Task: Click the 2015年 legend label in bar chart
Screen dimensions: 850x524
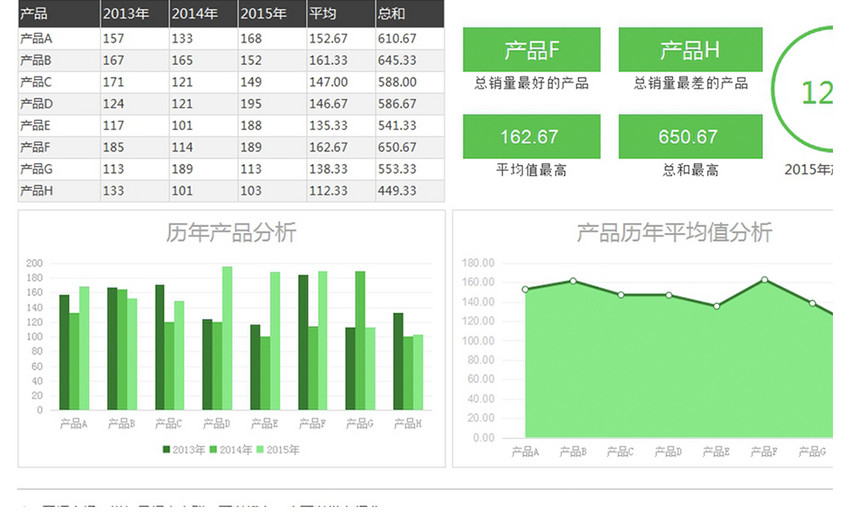Action: tap(282, 450)
